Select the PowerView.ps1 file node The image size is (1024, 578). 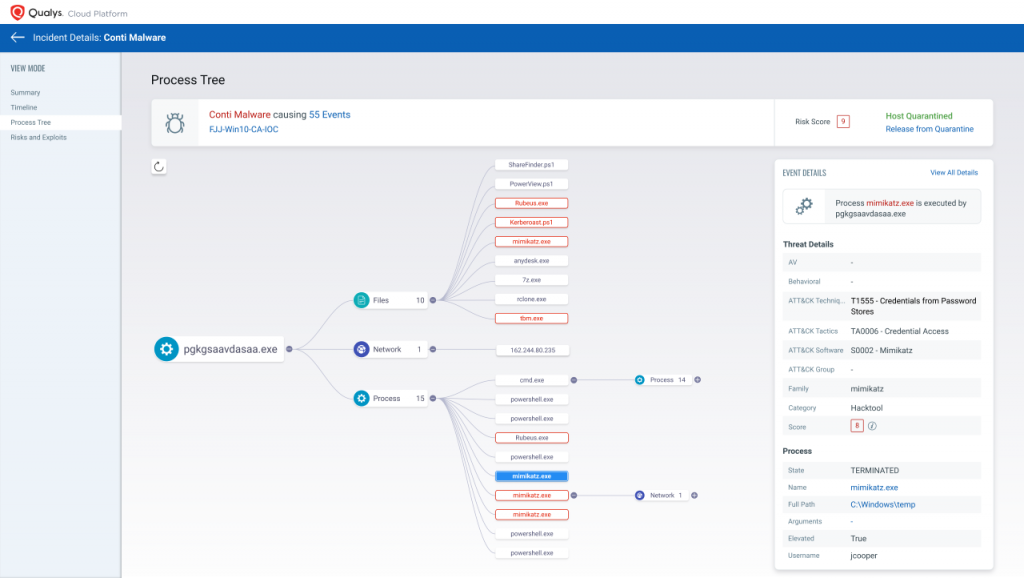click(532, 184)
